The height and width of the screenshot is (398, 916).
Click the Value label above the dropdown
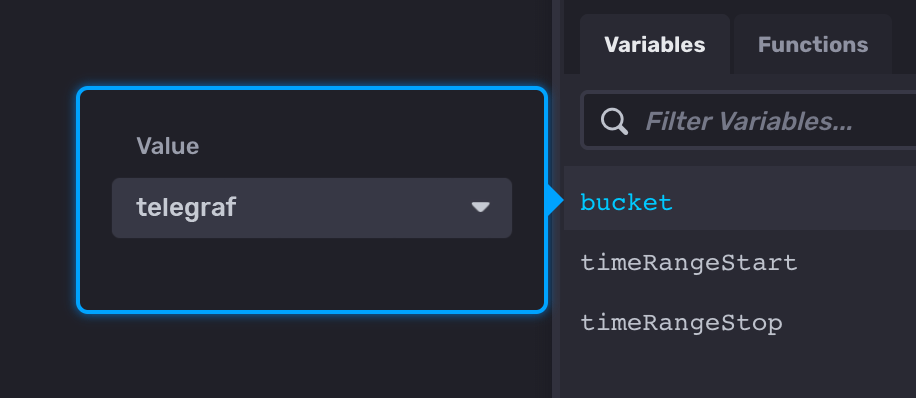(168, 146)
